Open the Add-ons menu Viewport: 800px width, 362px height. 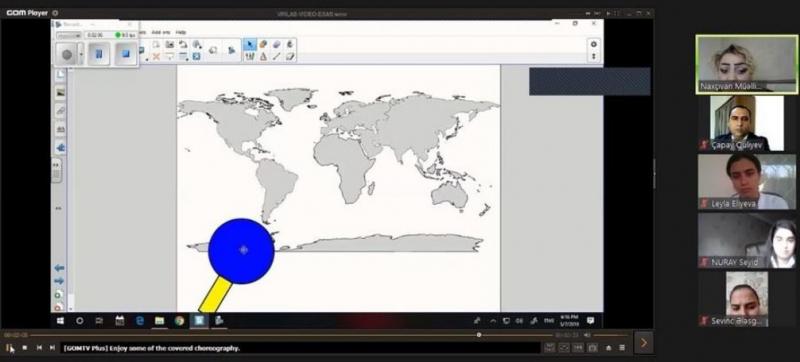[x=161, y=32]
